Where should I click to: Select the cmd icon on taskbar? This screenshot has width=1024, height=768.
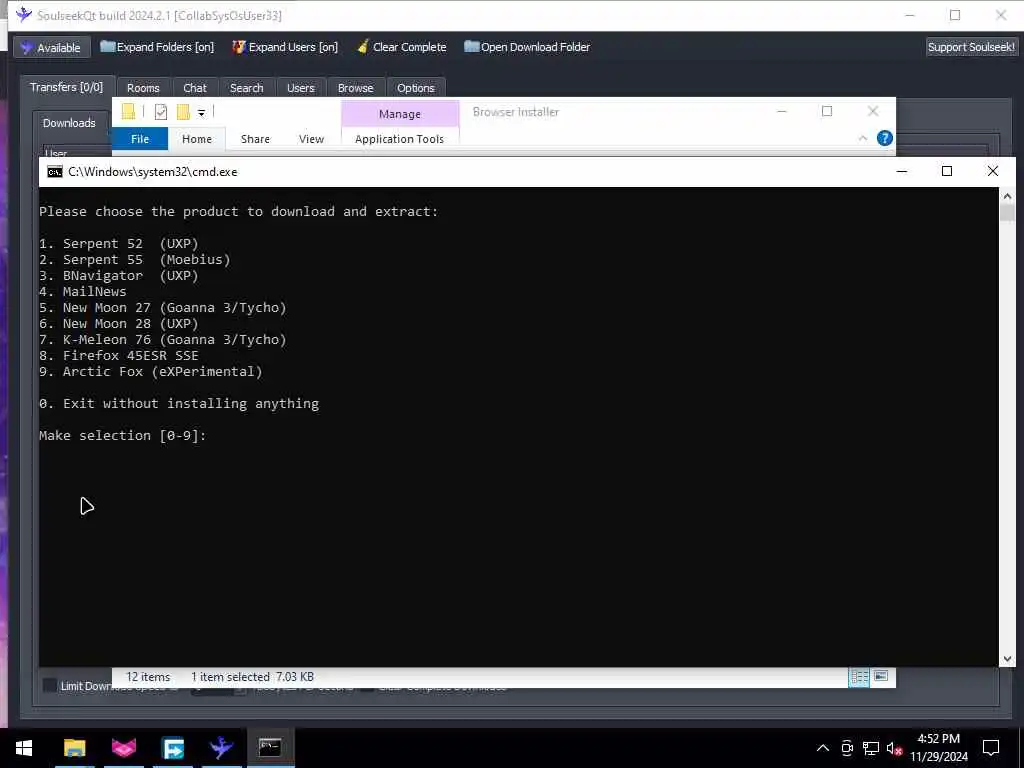pyautogui.click(x=270, y=748)
